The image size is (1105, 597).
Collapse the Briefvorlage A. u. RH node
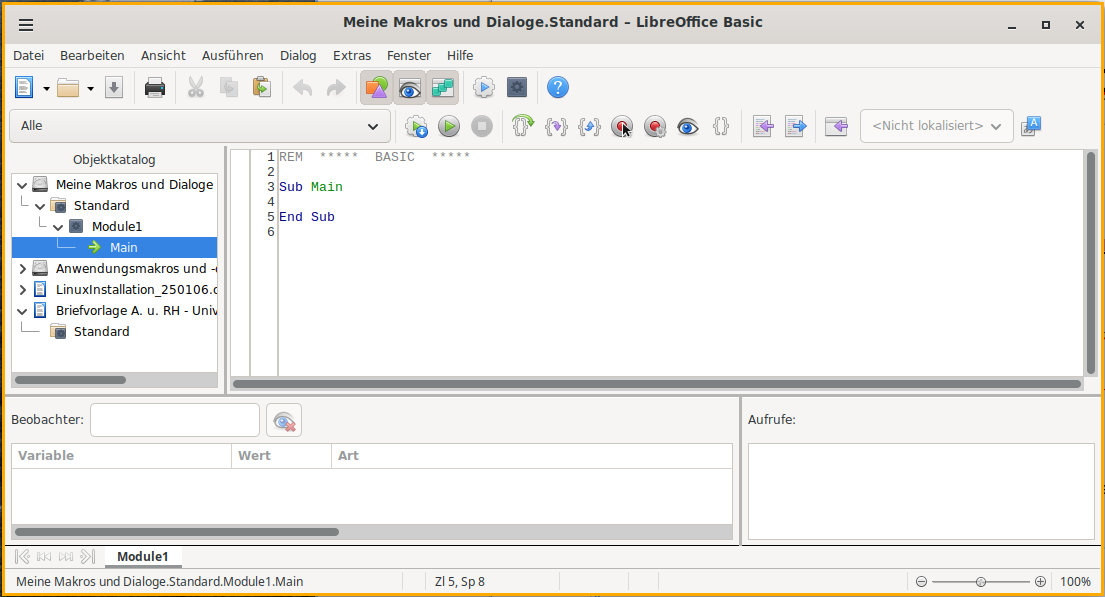23,311
